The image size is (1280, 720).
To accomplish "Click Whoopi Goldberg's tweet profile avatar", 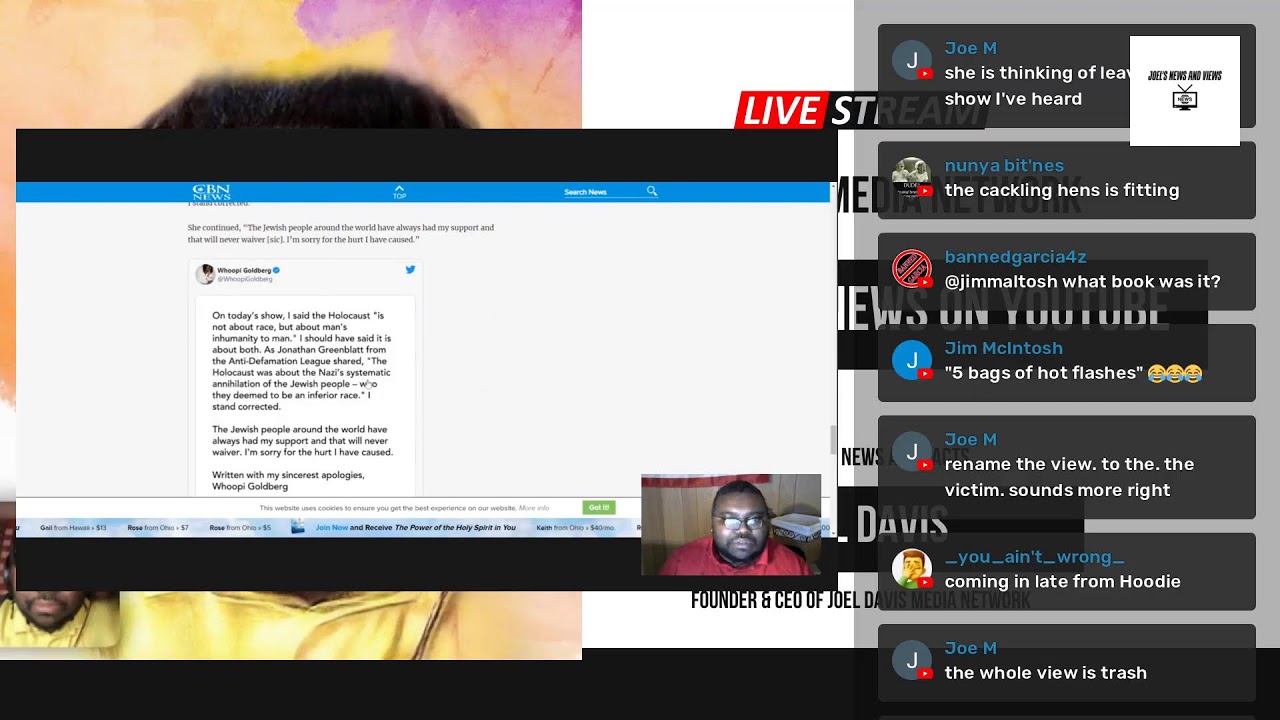I will coord(205,274).
